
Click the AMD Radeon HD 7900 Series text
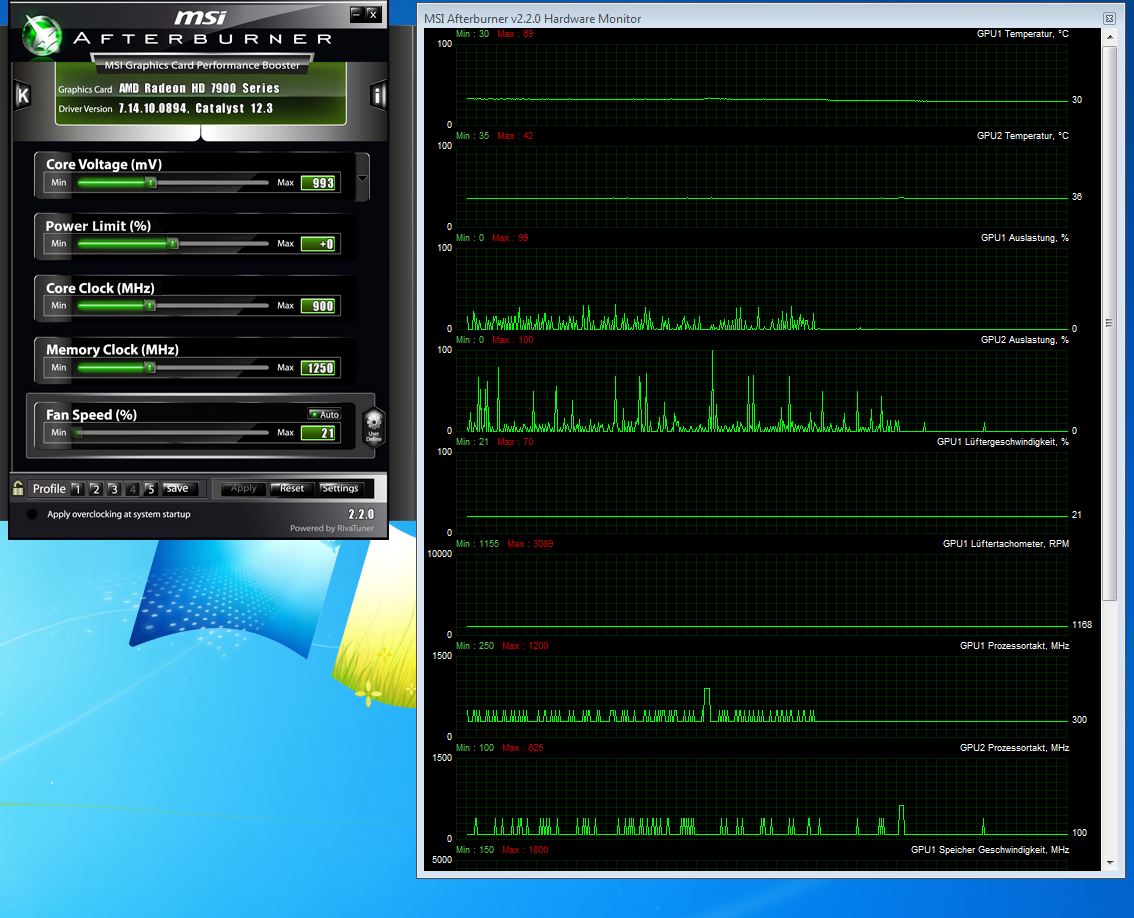pyautogui.click(x=199, y=88)
